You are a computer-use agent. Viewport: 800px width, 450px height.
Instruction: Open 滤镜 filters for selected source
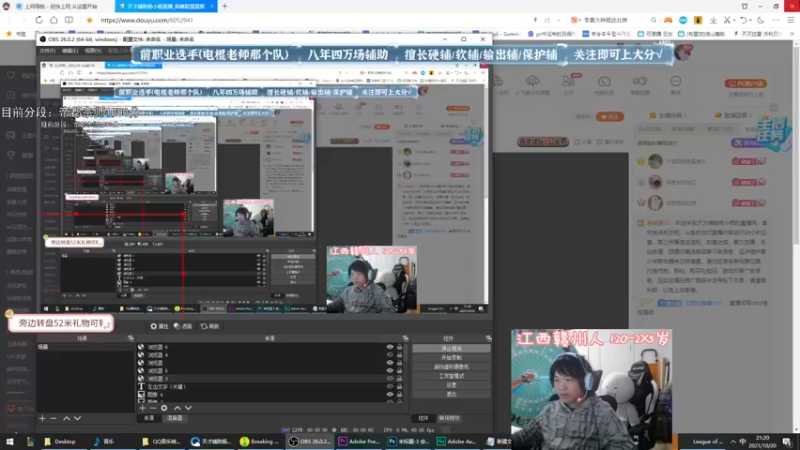click(x=183, y=326)
